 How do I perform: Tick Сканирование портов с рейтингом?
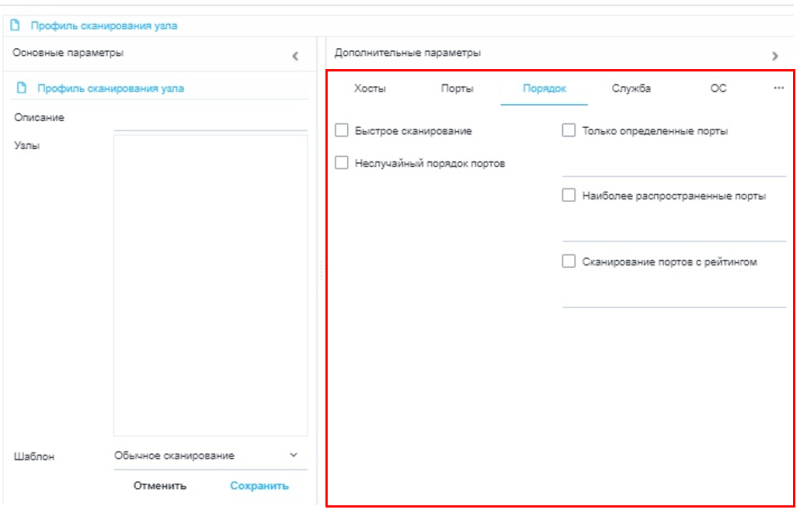pyautogui.click(x=569, y=262)
